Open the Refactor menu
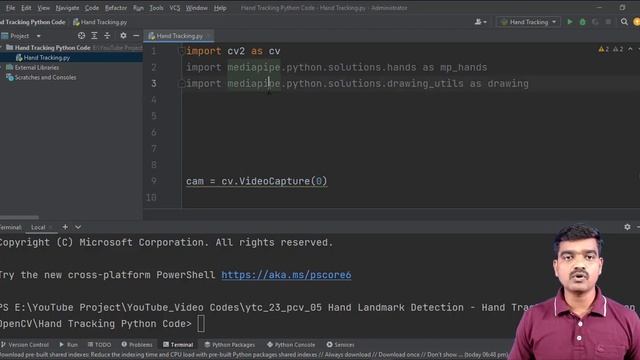 pyautogui.click(x=116, y=8)
